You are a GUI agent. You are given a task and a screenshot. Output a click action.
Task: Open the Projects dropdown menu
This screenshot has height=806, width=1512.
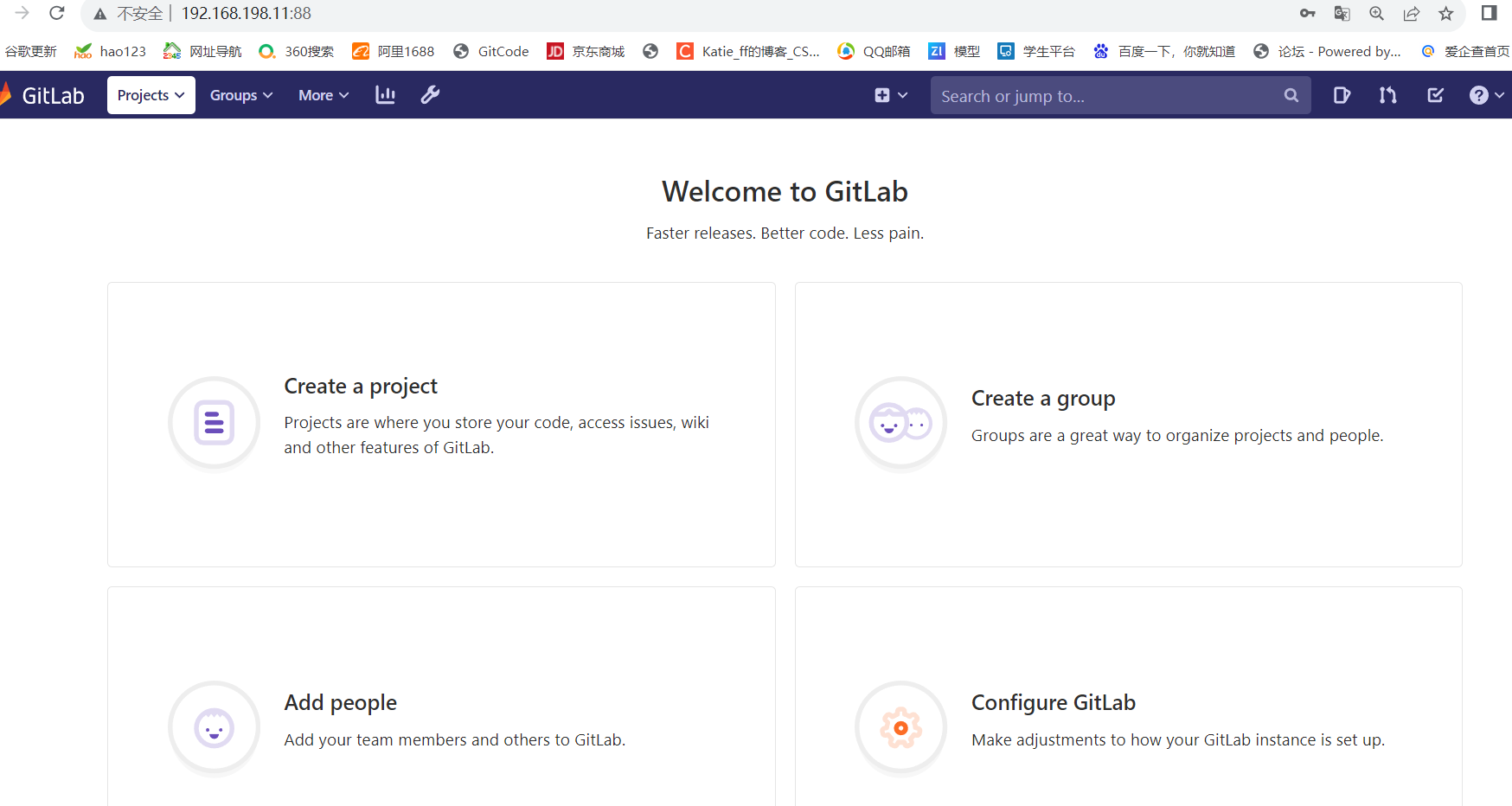pyautogui.click(x=151, y=95)
